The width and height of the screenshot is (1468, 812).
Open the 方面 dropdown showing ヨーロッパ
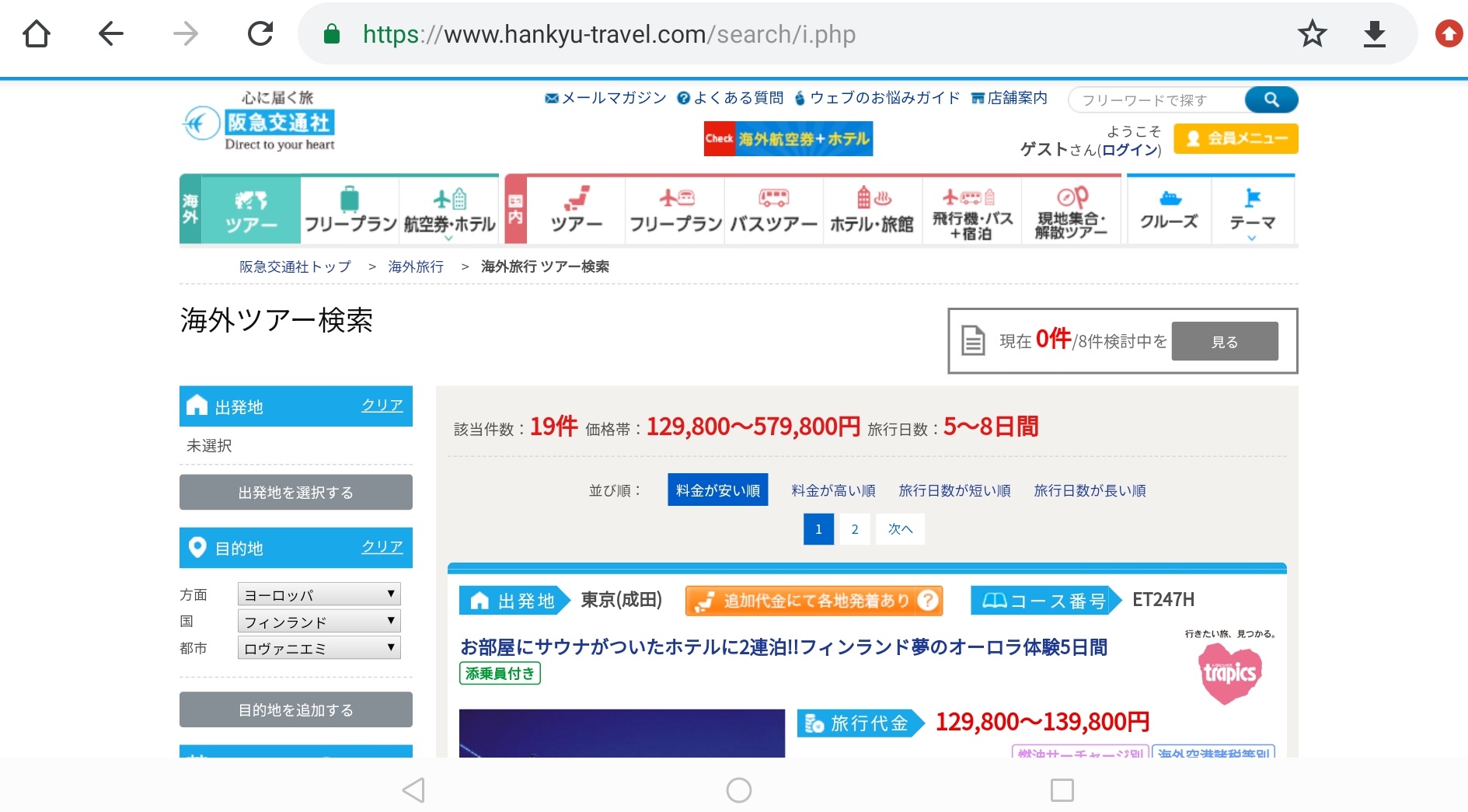click(319, 594)
